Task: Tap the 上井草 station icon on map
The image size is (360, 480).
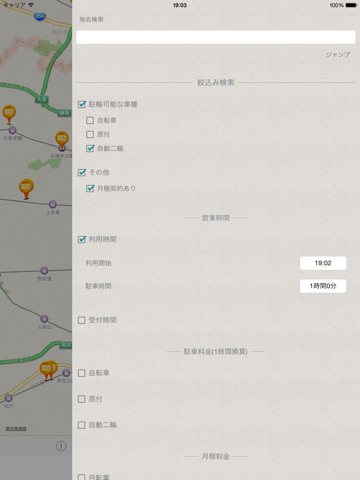Action: tap(53, 204)
